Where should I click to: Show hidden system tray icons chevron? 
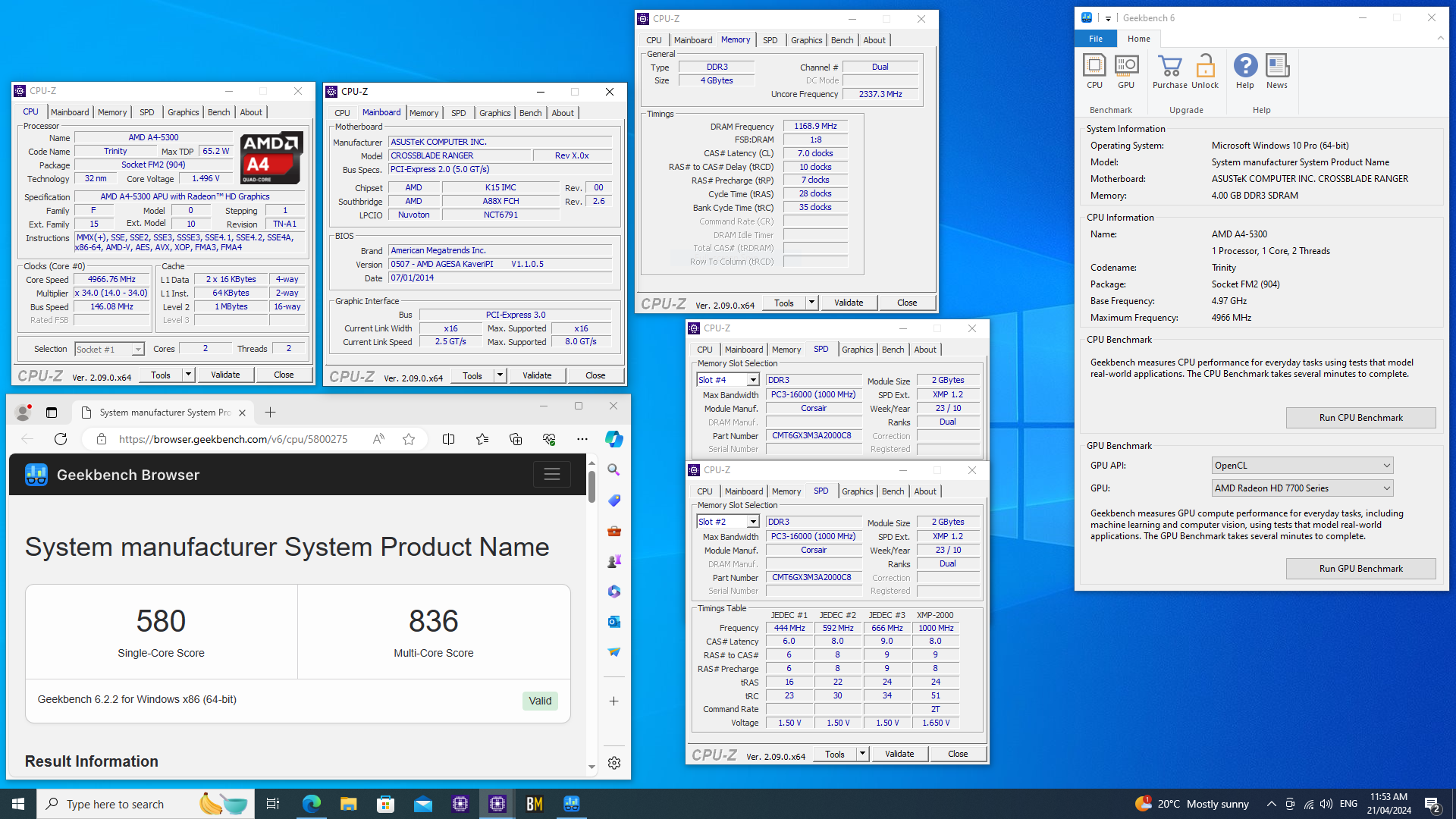tap(1272, 804)
